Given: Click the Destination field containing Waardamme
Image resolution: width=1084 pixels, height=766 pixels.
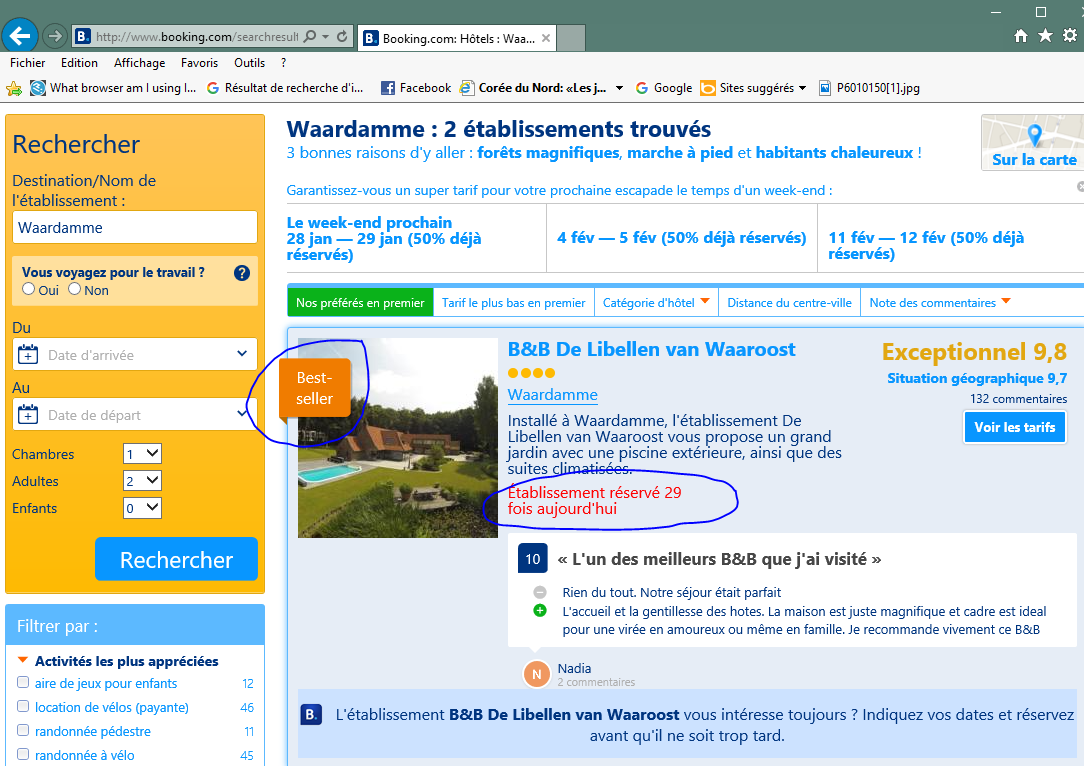Looking at the screenshot, I should pyautogui.click(x=135, y=227).
